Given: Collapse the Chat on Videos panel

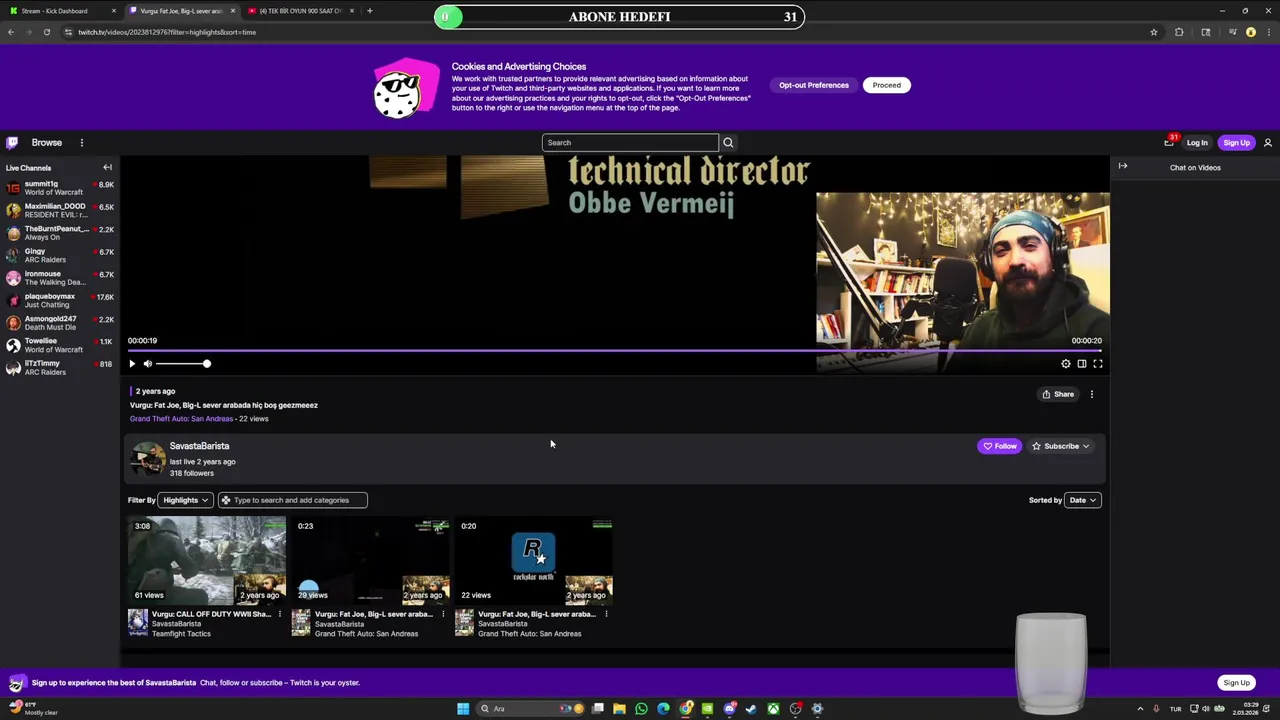Looking at the screenshot, I should coord(1123,167).
